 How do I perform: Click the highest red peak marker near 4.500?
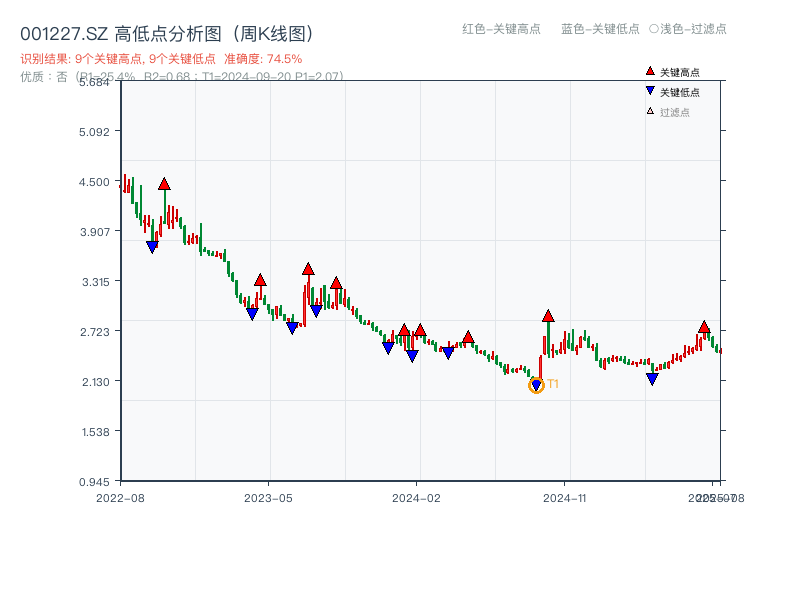pos(164,184)
